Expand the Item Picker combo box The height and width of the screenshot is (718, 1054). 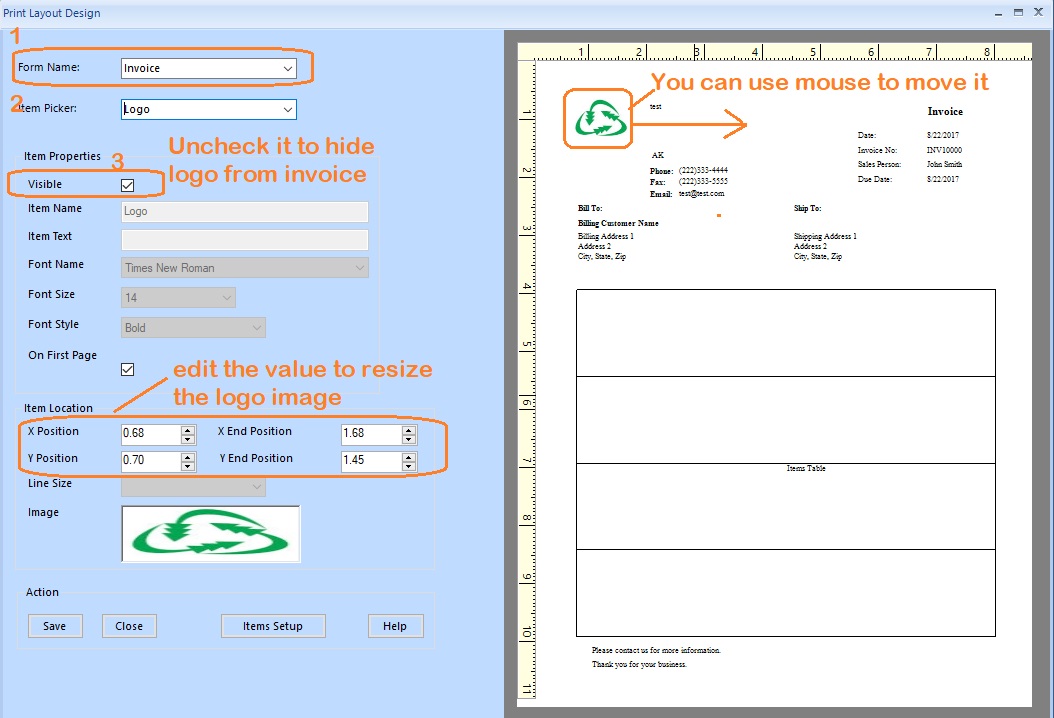click(x=288, y=109)
